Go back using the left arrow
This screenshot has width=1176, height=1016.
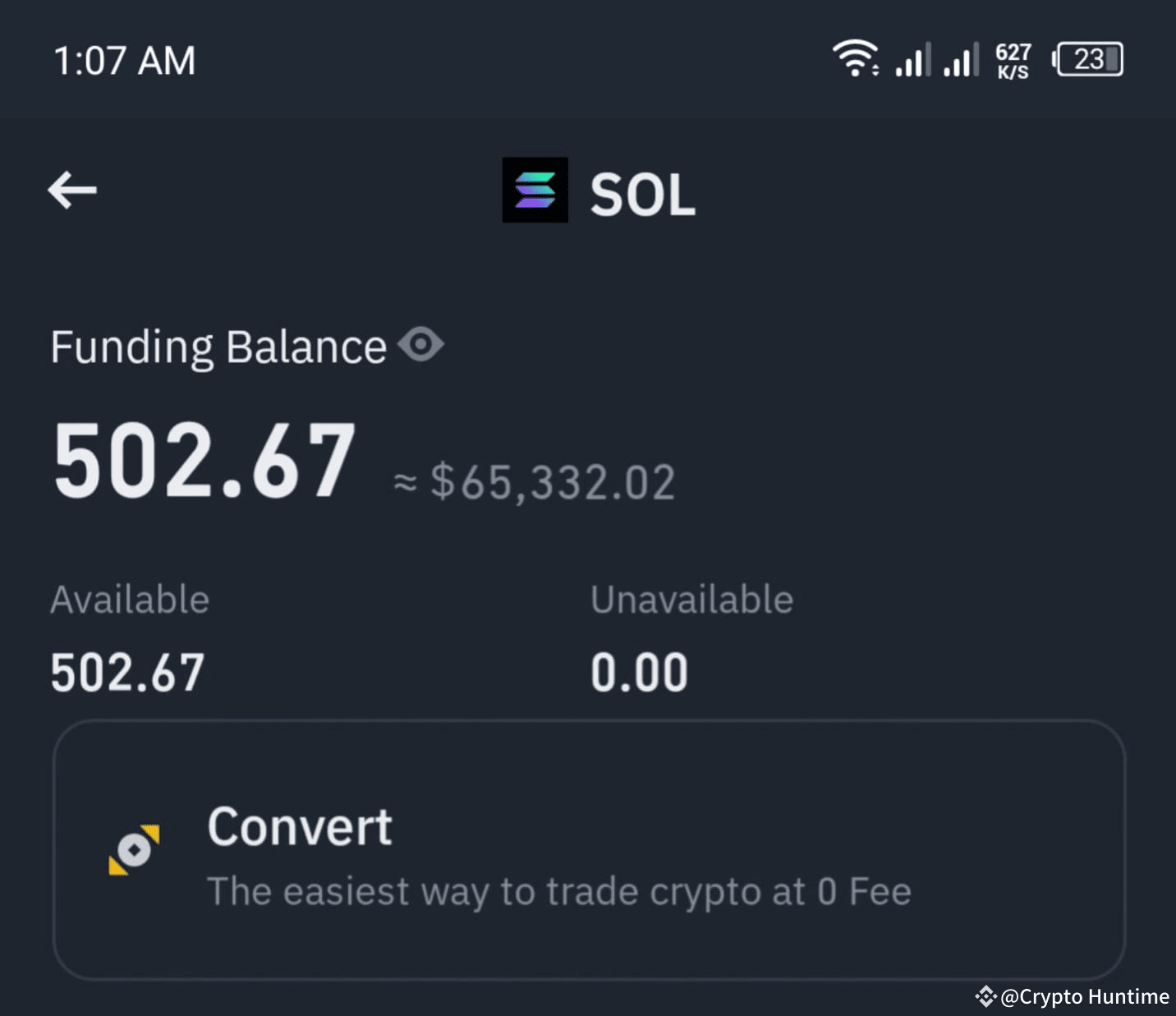pyautogui.click(x=71, y=190)
